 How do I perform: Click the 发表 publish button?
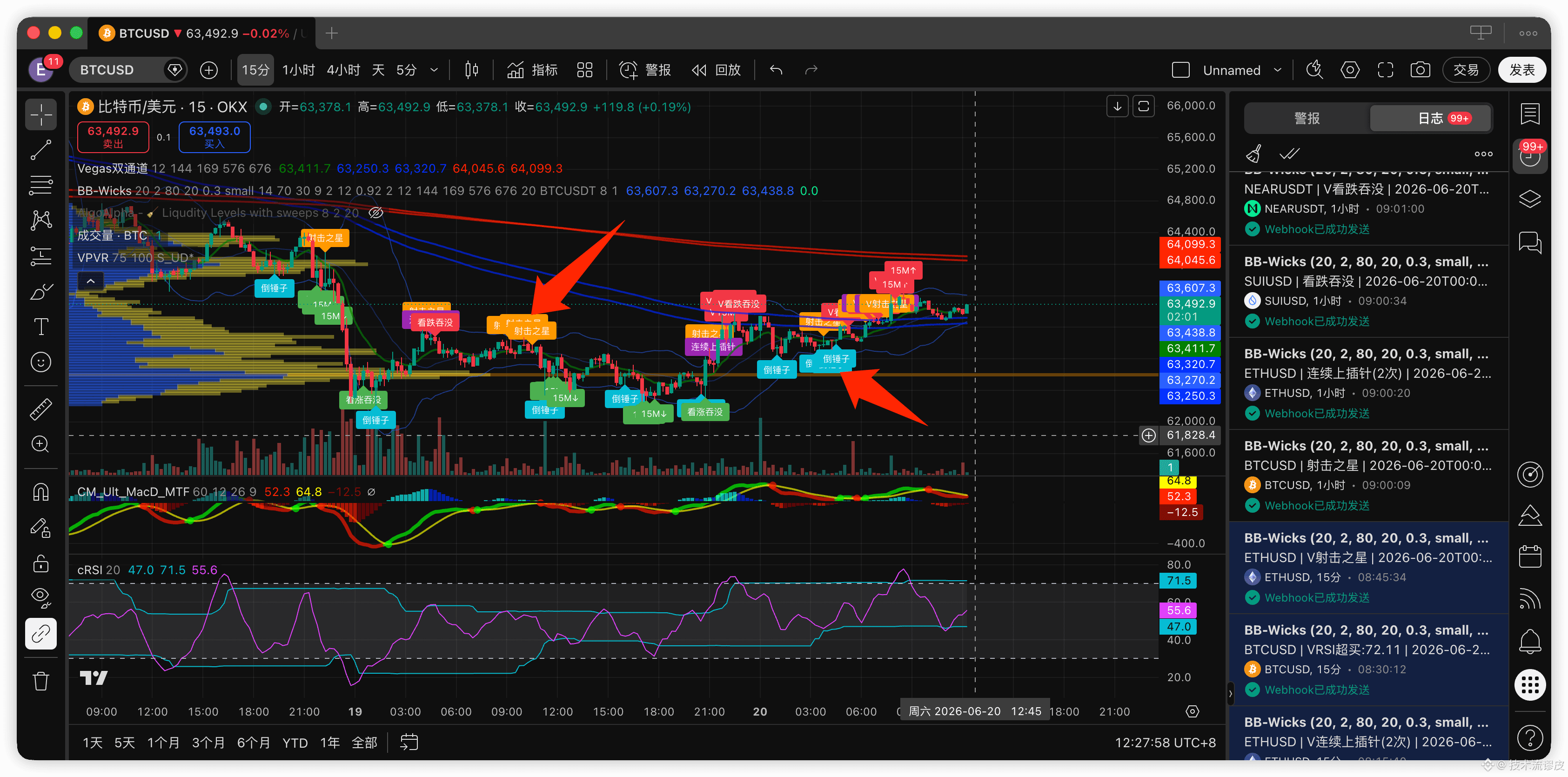(1522, 70)
